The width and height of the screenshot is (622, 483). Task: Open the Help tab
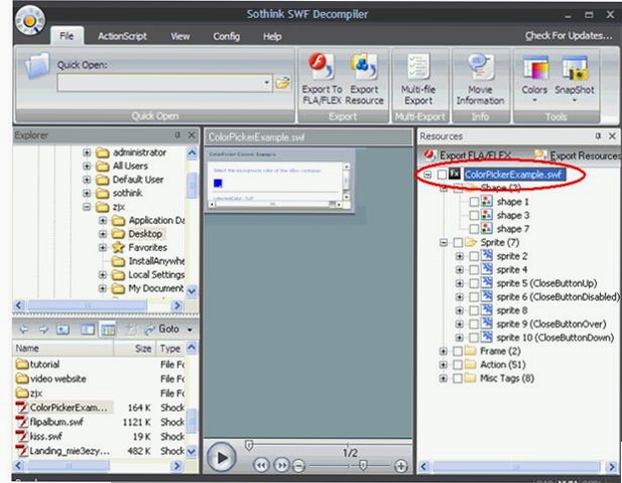tap(272, 36)
